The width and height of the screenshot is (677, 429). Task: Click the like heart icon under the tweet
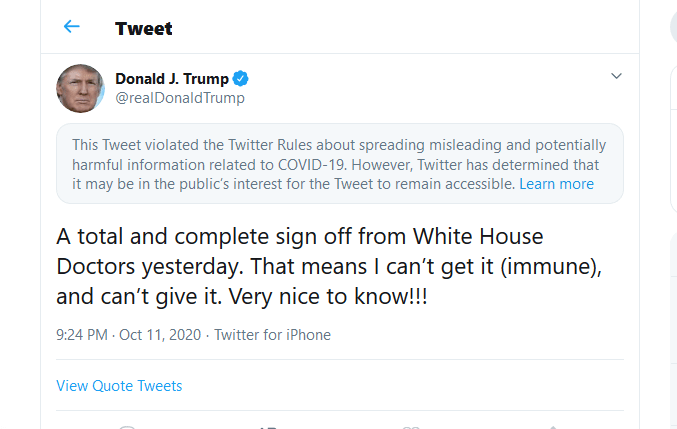(410, 426)
